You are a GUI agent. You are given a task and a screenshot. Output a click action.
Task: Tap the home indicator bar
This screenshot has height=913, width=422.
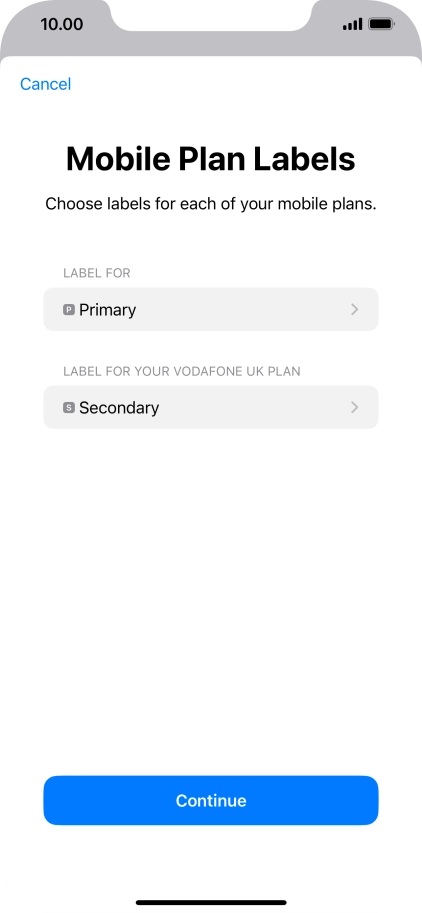(211, 902)
